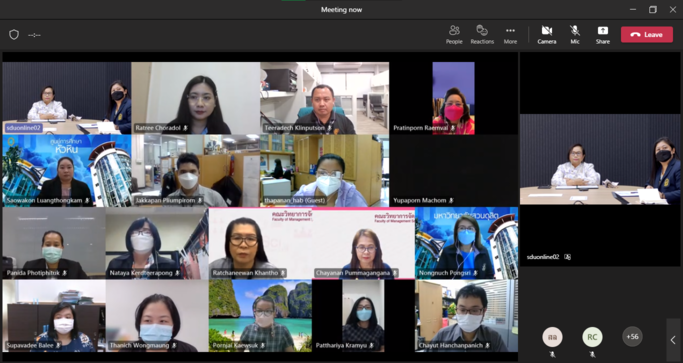The image size is (683, 363).
Task: Unmute the Mic
Action: (575, 34)
